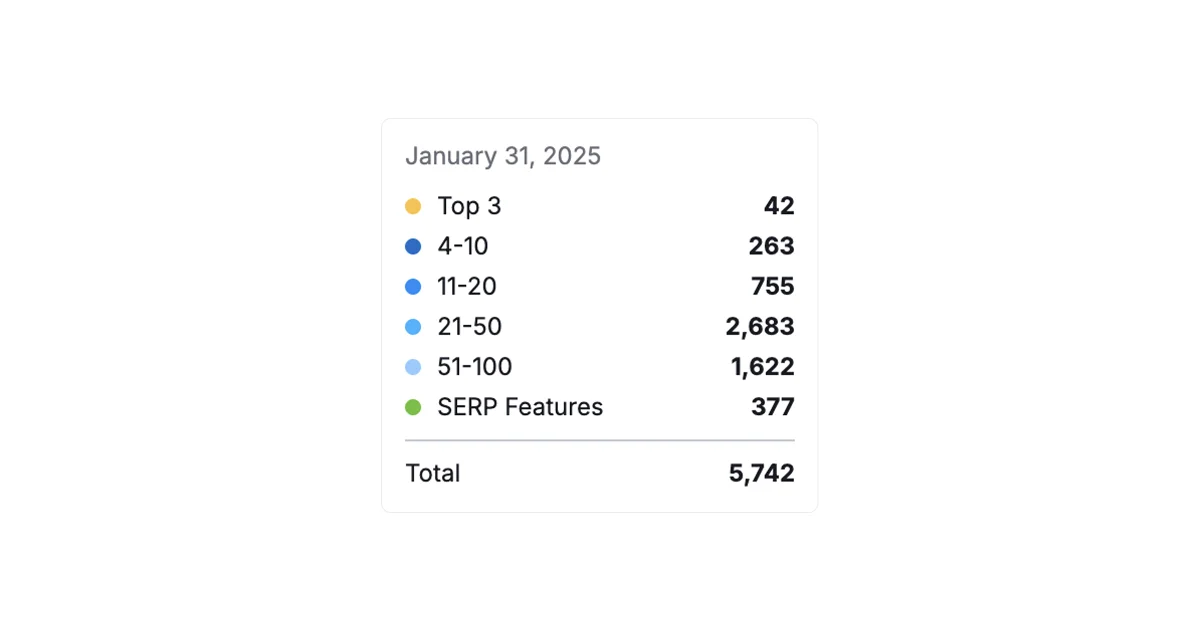Click the blue 11-20 legend dot
Screen dimensions: 1200x630
tap(413, 287)
